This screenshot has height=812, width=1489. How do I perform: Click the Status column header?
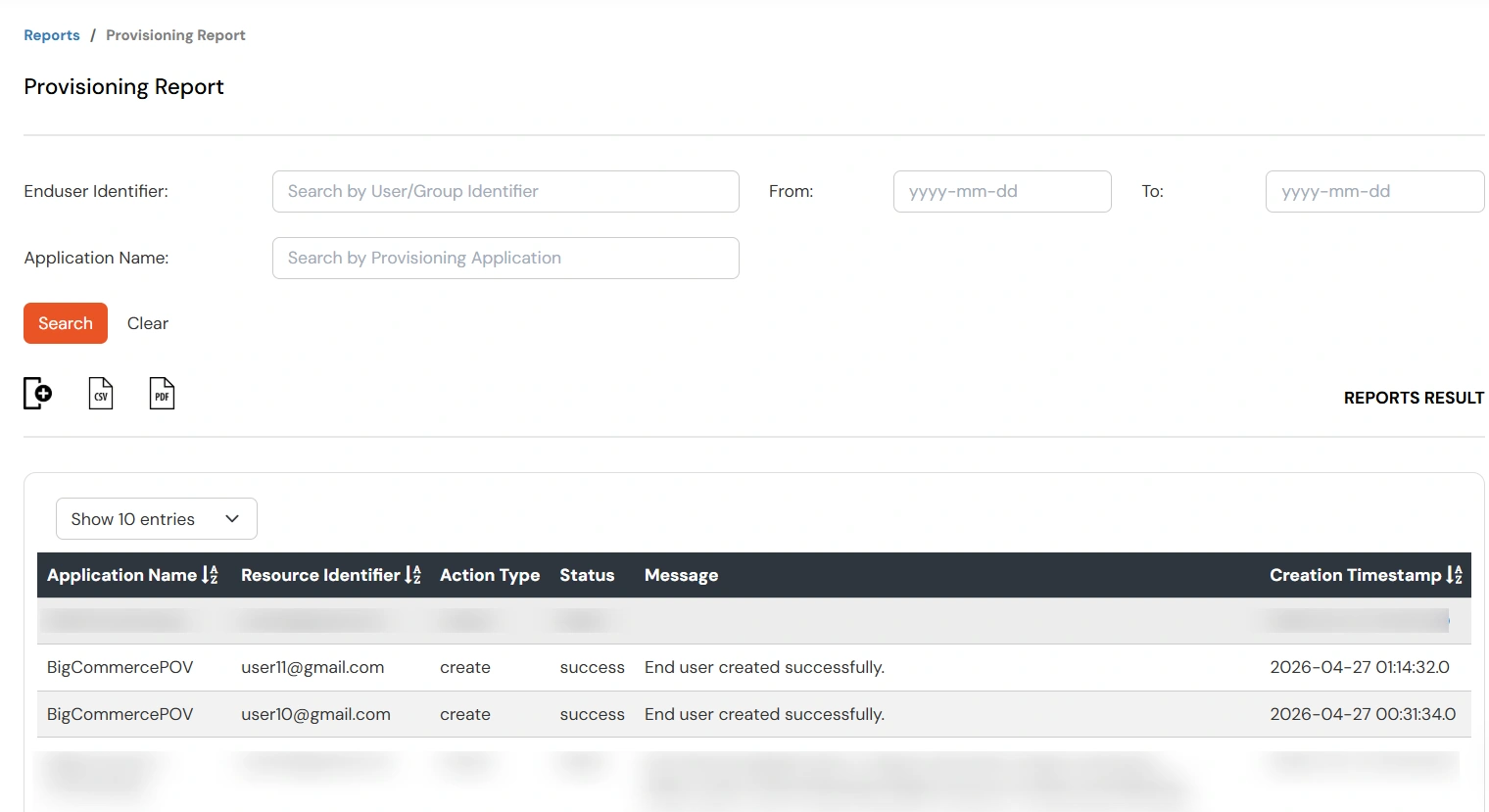(587, 575)
